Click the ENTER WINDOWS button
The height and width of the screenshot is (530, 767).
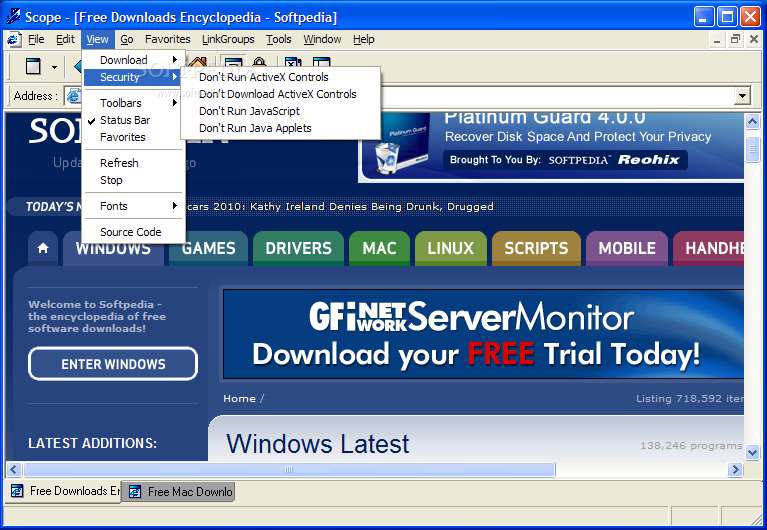(113, 364)
